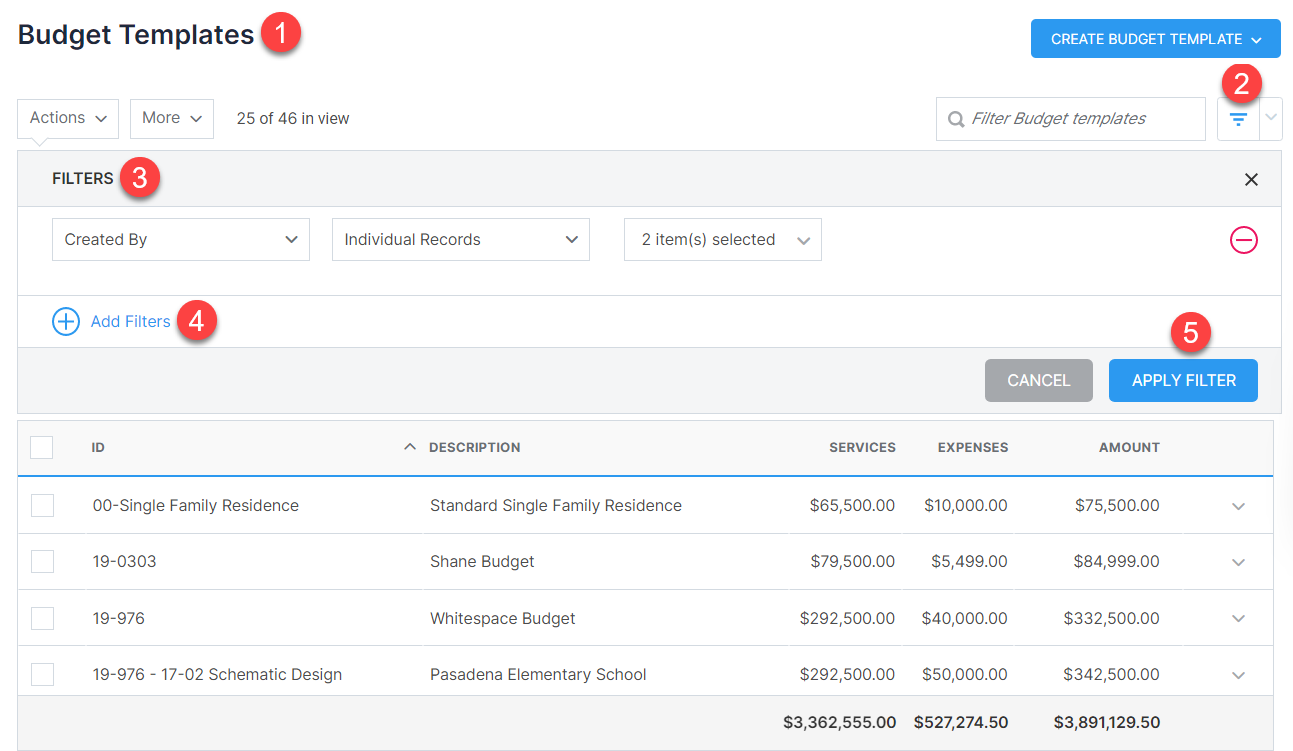
Task: Open the Individual Records dropdown
Action: 460,239
